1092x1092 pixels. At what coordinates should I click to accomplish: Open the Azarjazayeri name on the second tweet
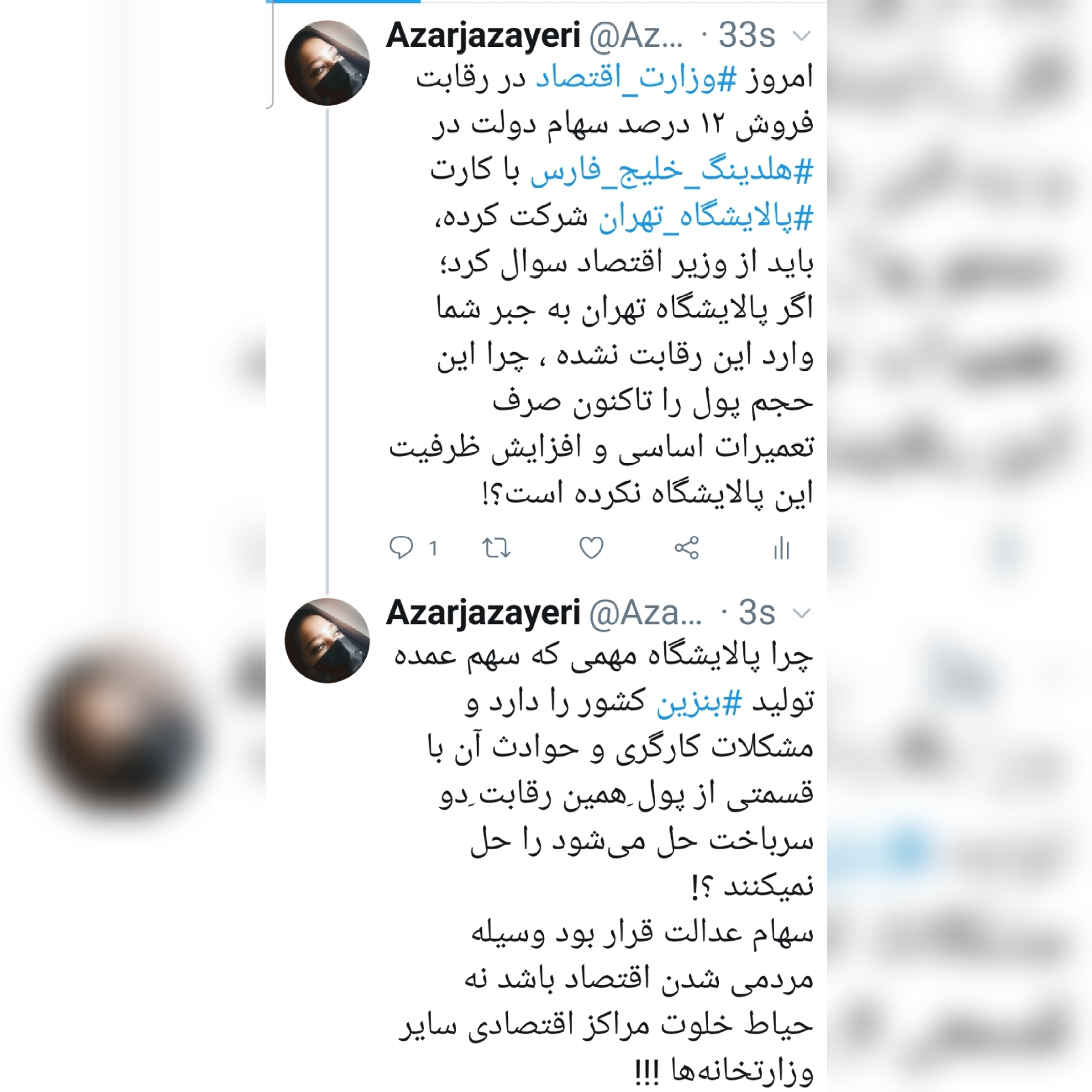[483, 614]
